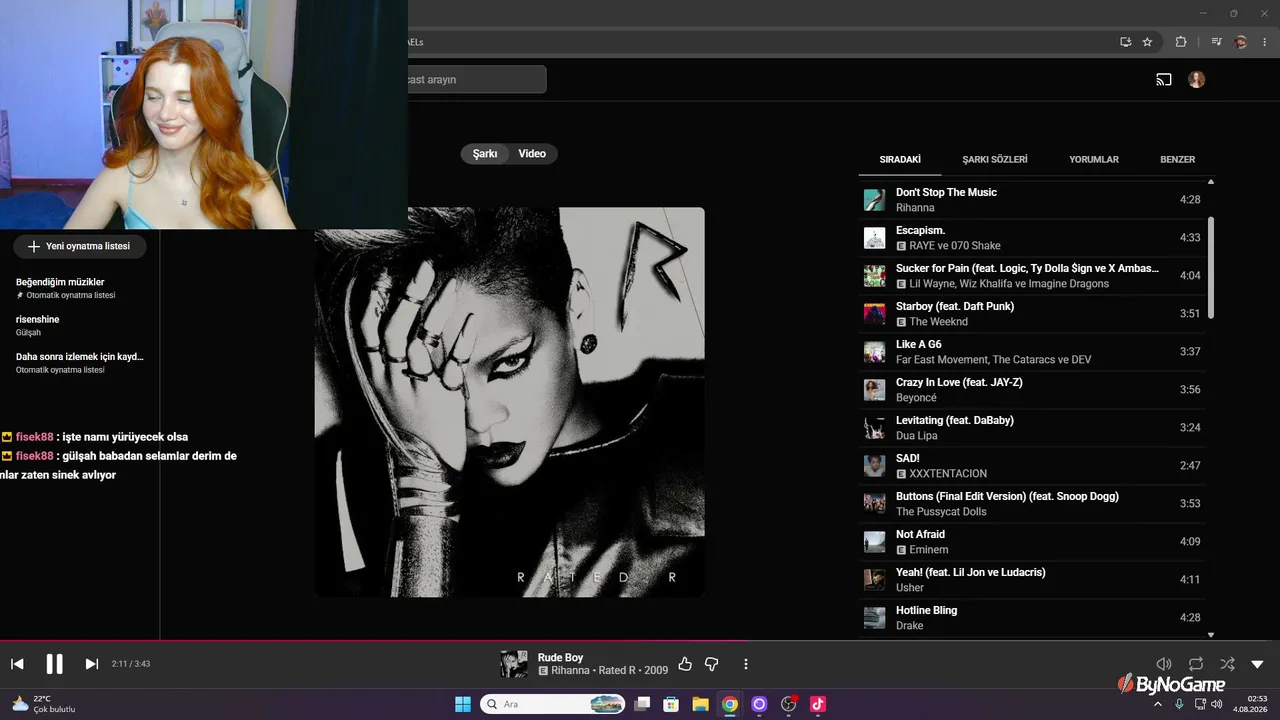The width and height of the screenshot is (1280, 720).
Task: Open File Explorer from the taskbar
Action: pos(700,704)
